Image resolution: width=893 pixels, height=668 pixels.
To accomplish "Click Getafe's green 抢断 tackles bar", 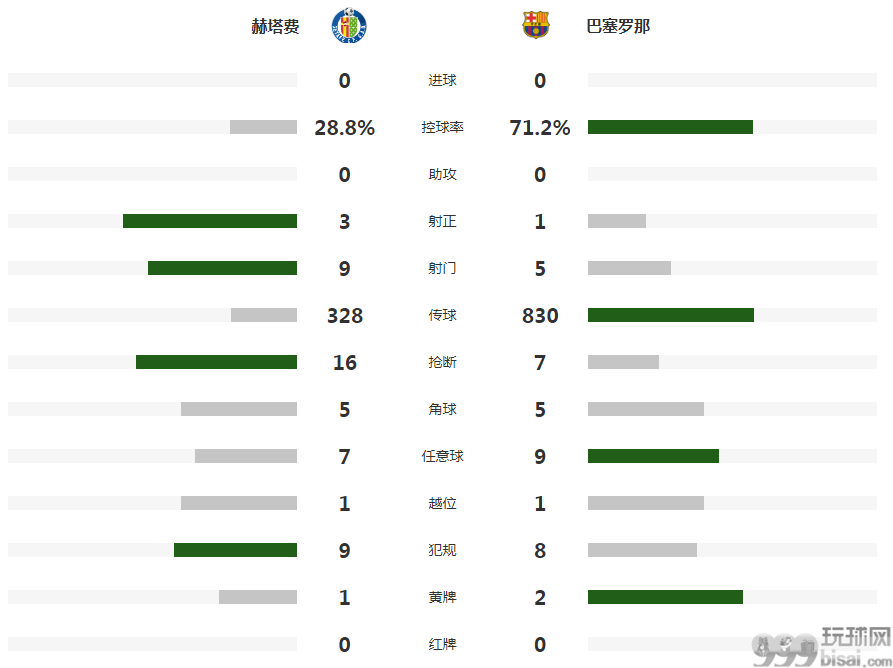I will point(216,362).
